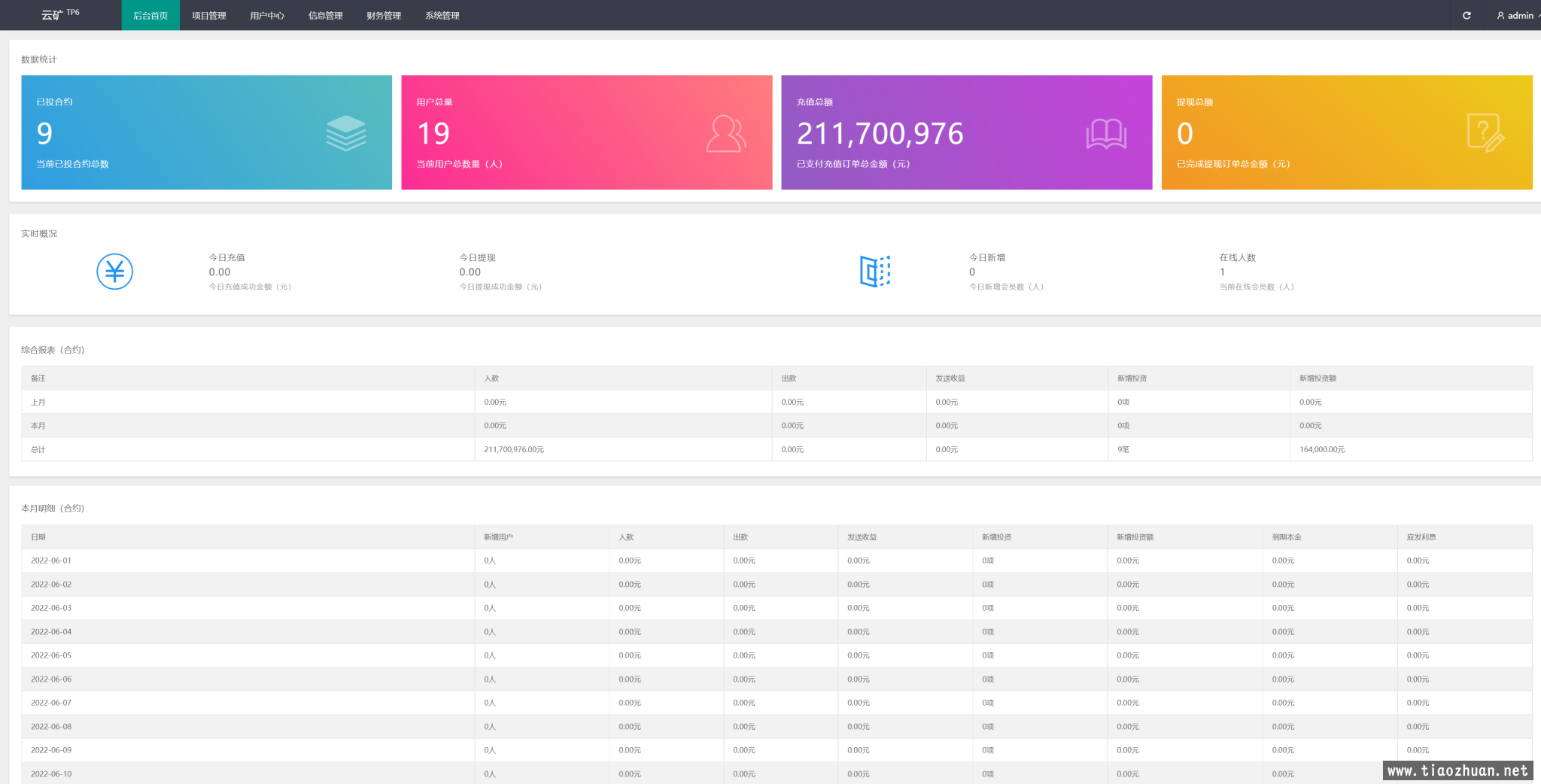Click the users icon on 用户总量 card
Viewport: 1541px width, 784px height.
click(726, 133)
